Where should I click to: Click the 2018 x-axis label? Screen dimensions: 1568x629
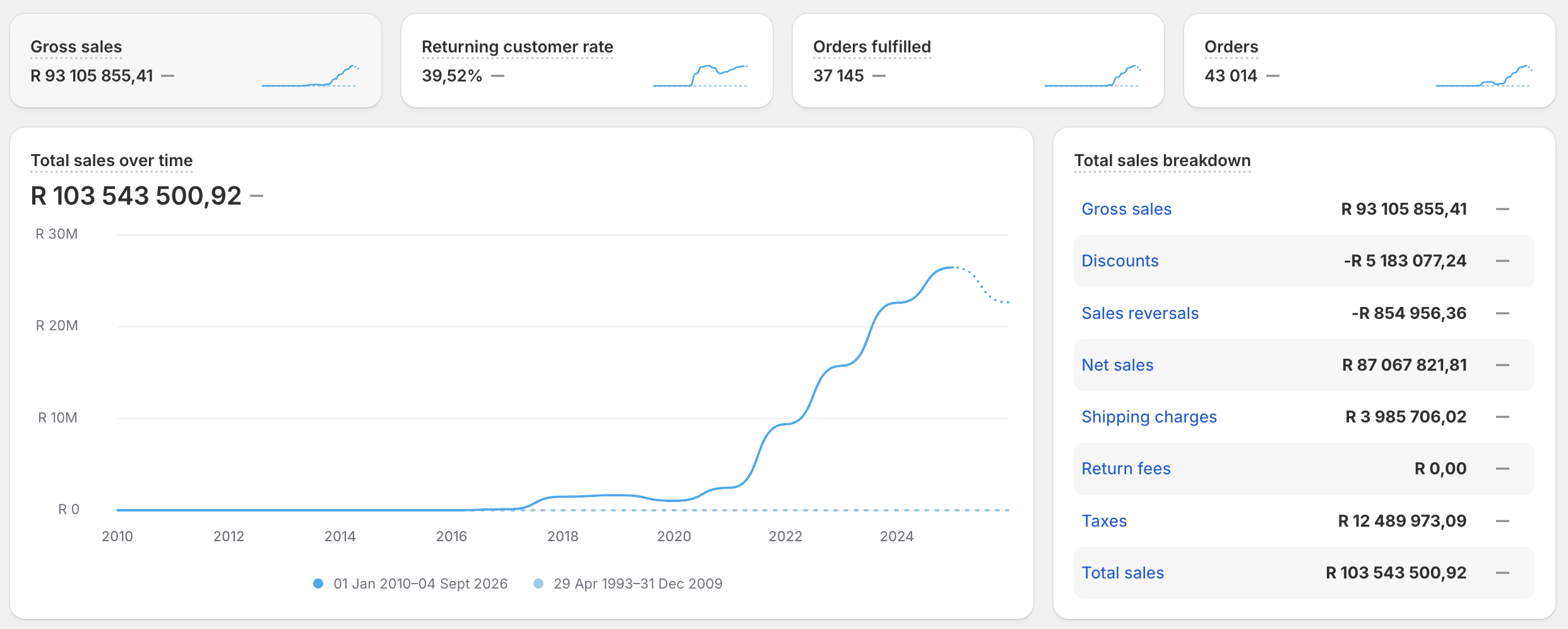[x=562, y=536]
